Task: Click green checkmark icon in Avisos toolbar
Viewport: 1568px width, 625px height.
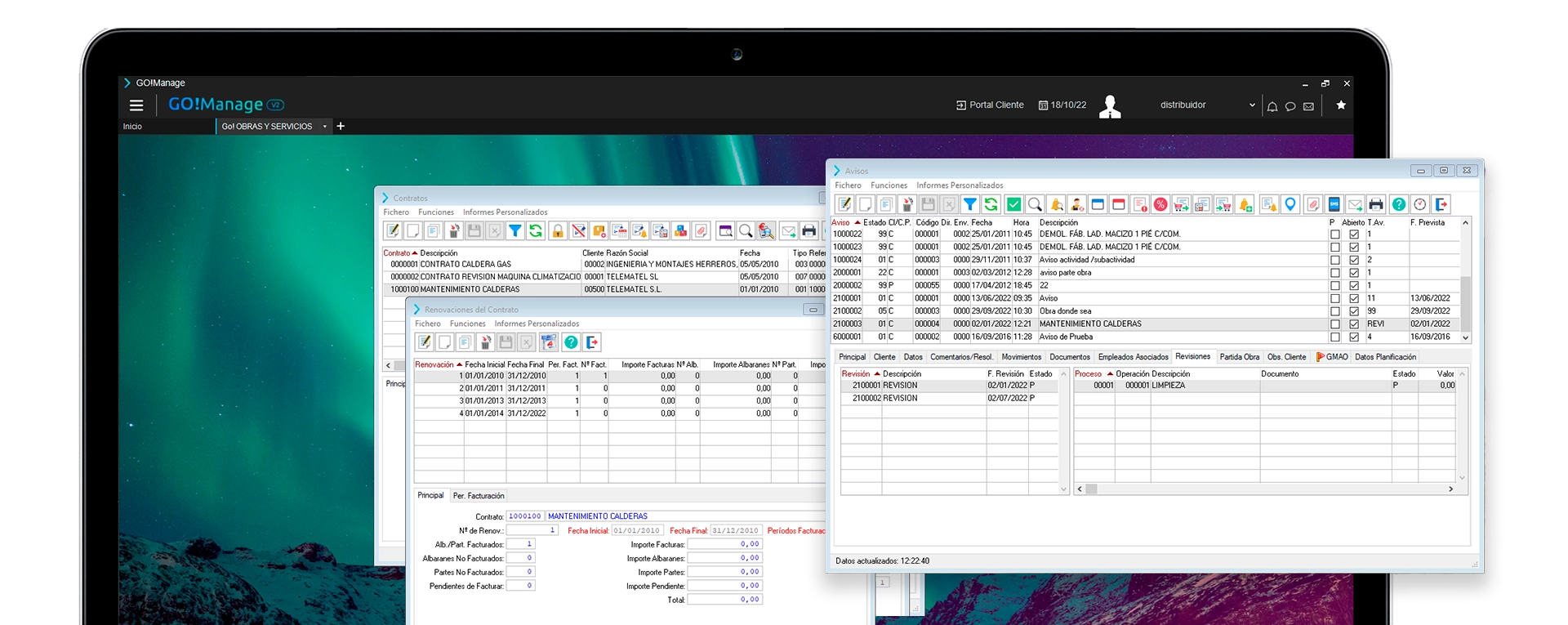Action: tap(1013, 204)
